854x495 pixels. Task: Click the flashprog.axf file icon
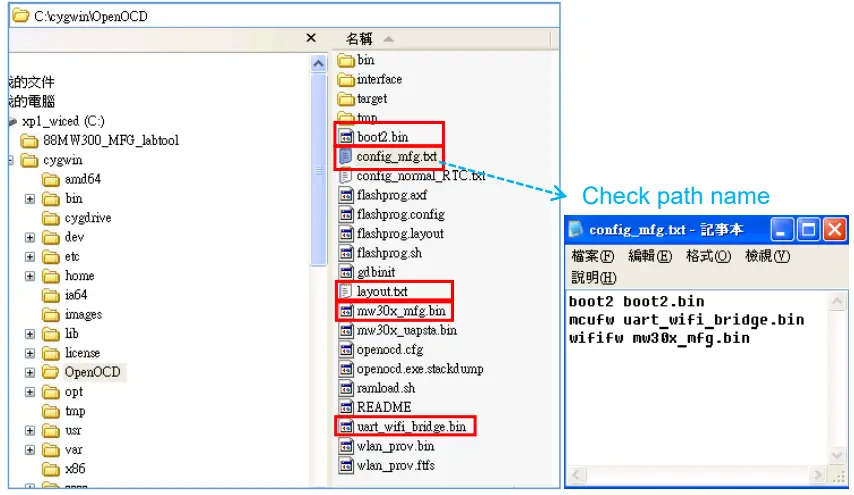(x=346, y=195)
